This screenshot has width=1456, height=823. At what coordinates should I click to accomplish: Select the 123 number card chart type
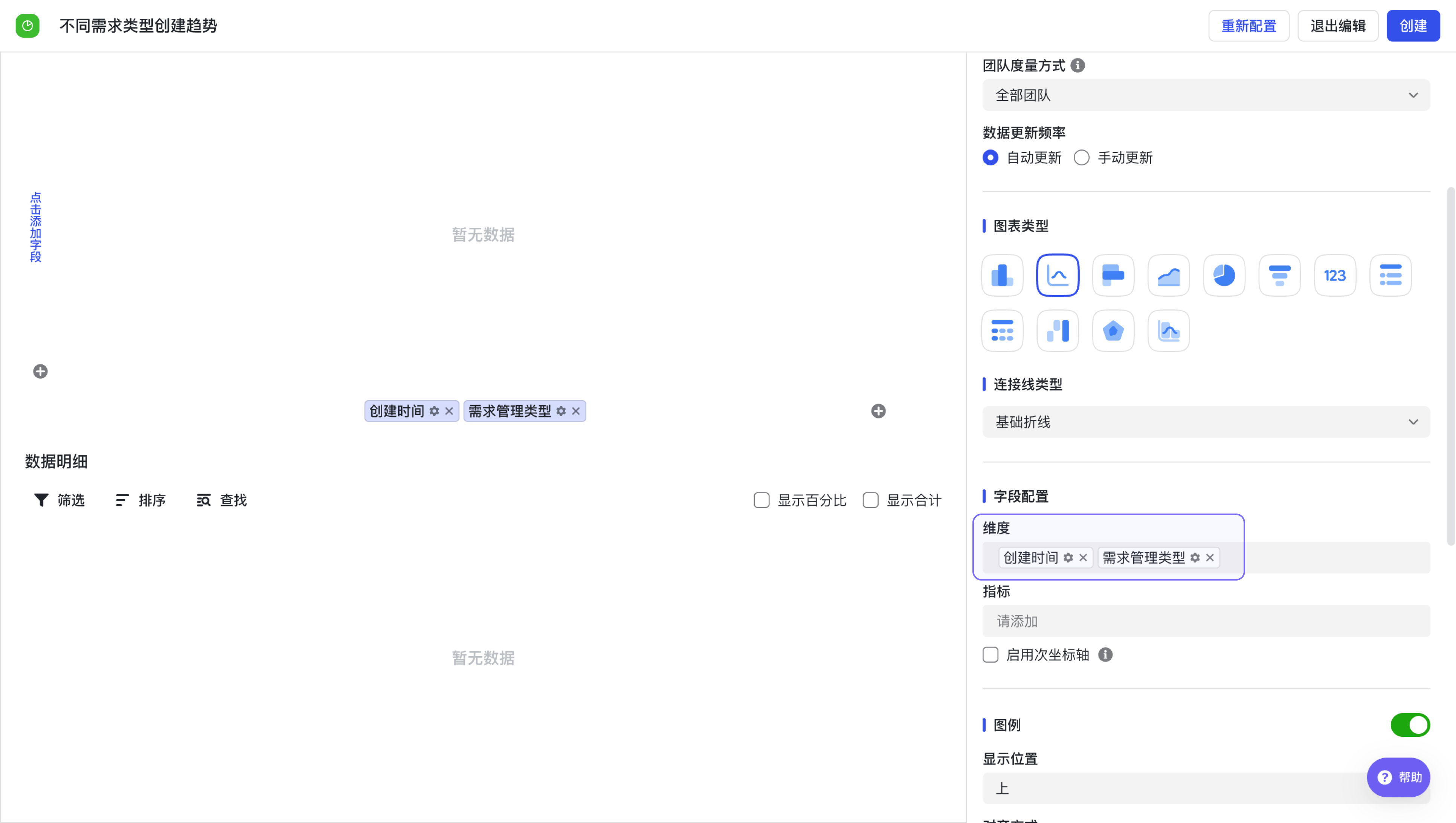click(x=1334, y=275)
